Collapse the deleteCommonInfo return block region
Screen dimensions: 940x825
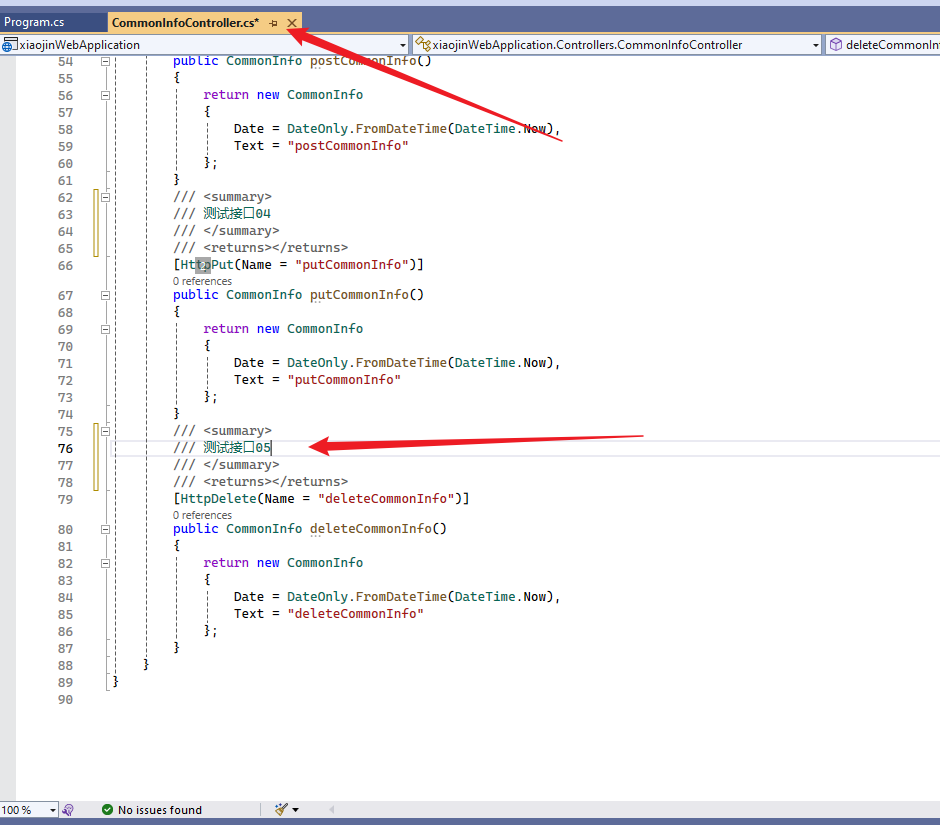[105, 563]
